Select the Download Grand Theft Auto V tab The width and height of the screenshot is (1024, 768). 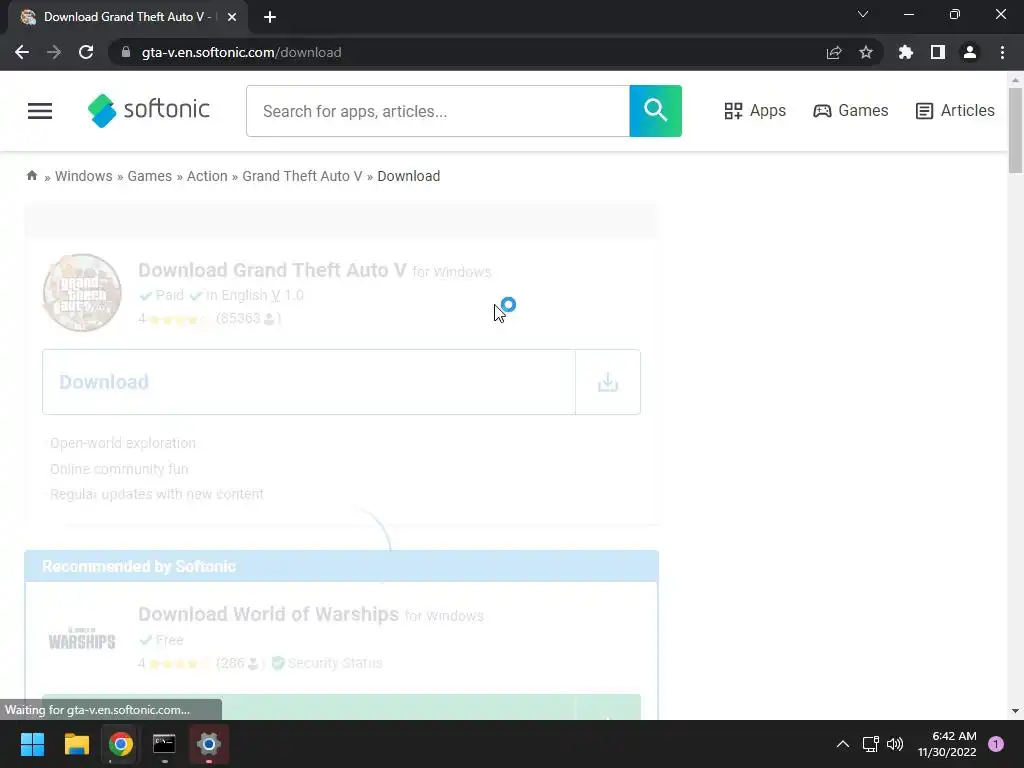click(x=128, y=17)
